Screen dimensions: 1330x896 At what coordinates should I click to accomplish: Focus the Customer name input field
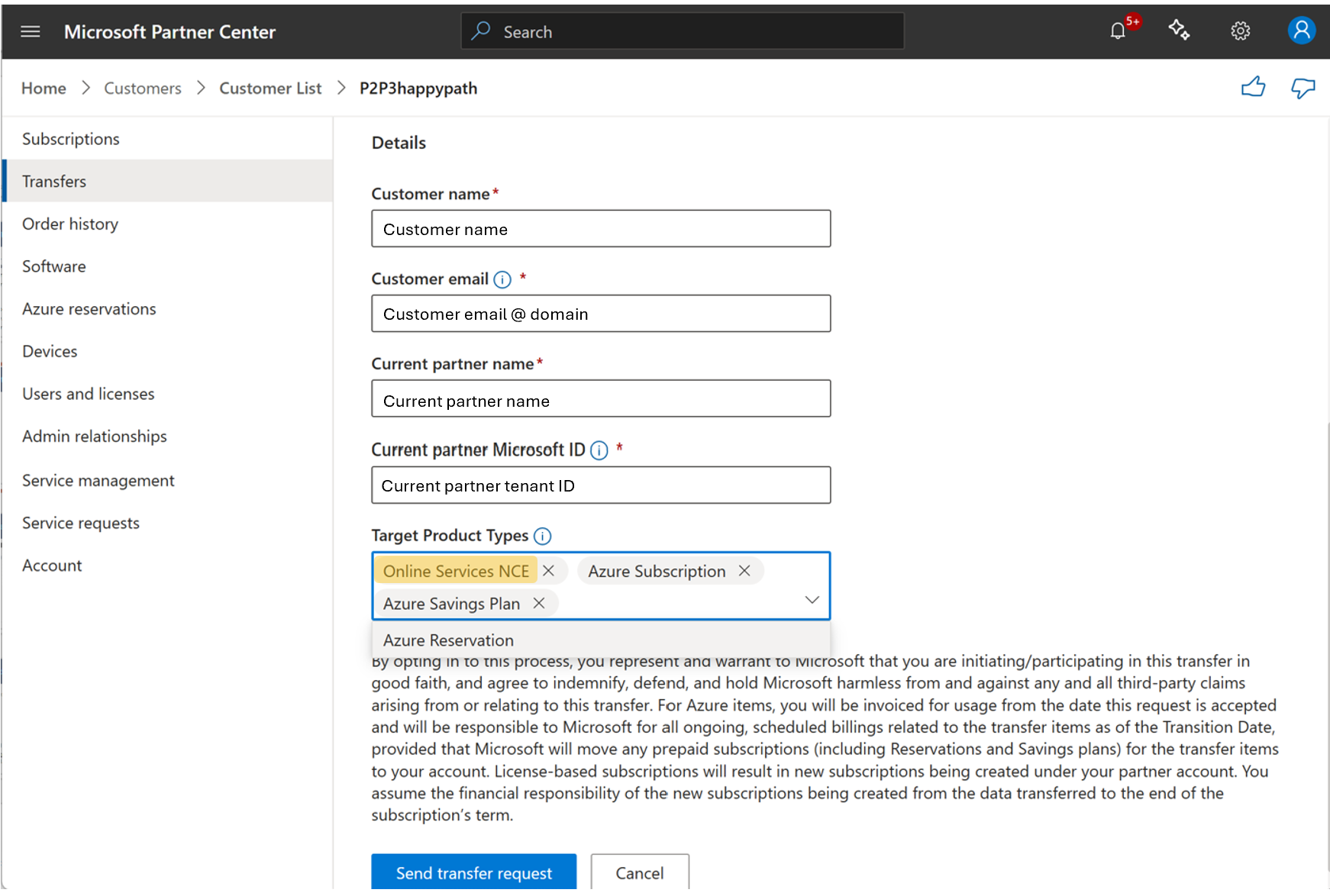coord(601,229)
